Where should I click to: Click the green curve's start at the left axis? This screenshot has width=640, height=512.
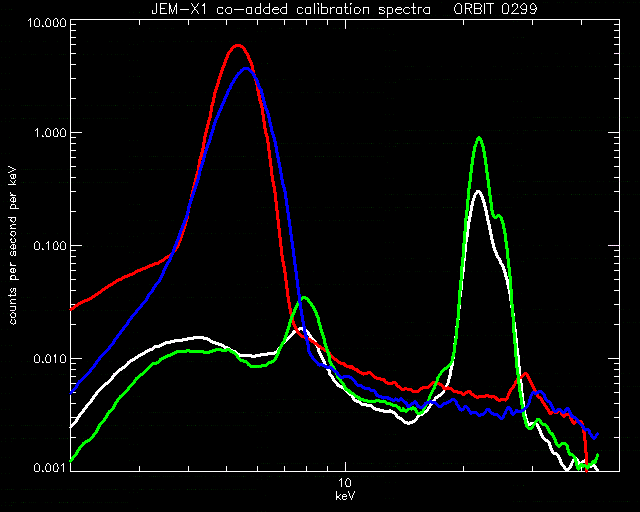72,460
